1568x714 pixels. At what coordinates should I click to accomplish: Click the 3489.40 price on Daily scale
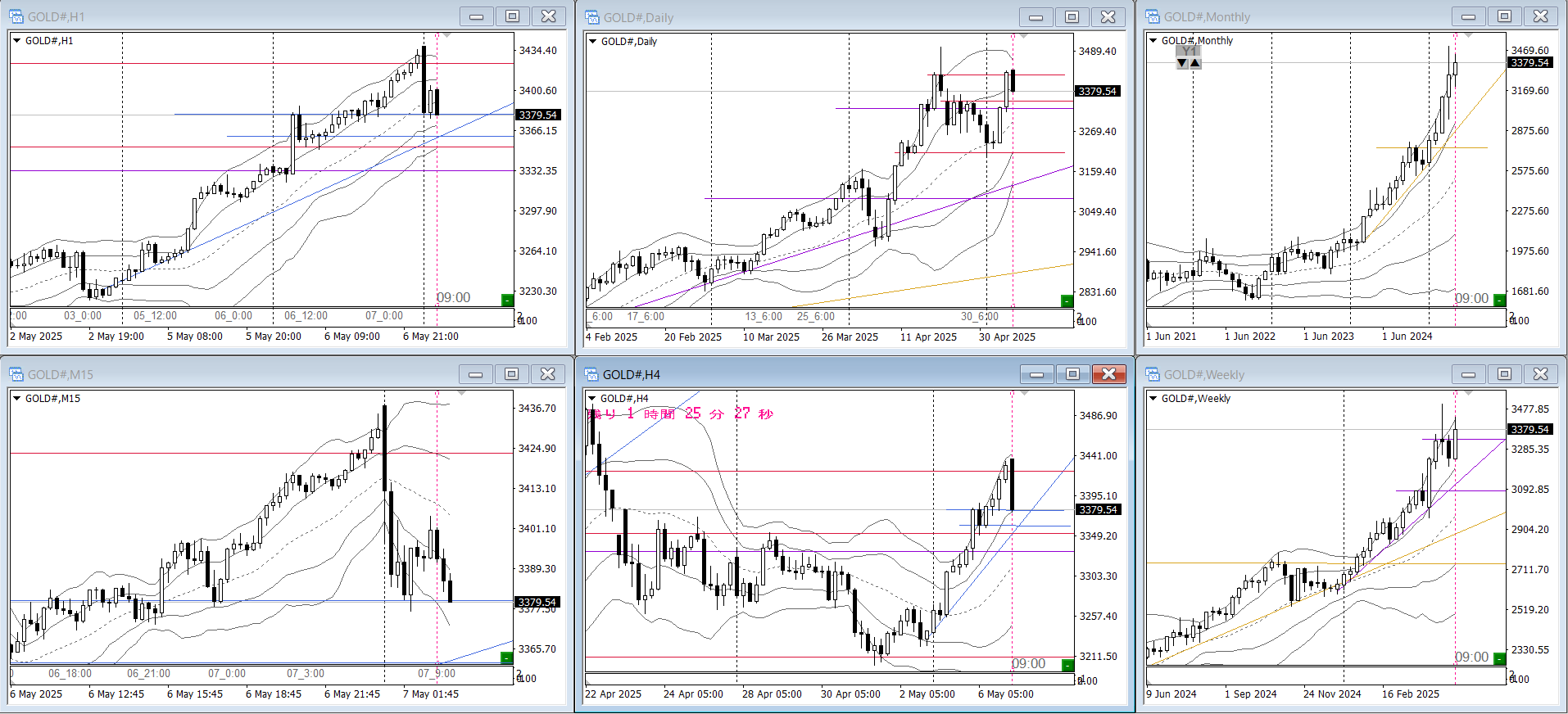[x=1098, y=52]
